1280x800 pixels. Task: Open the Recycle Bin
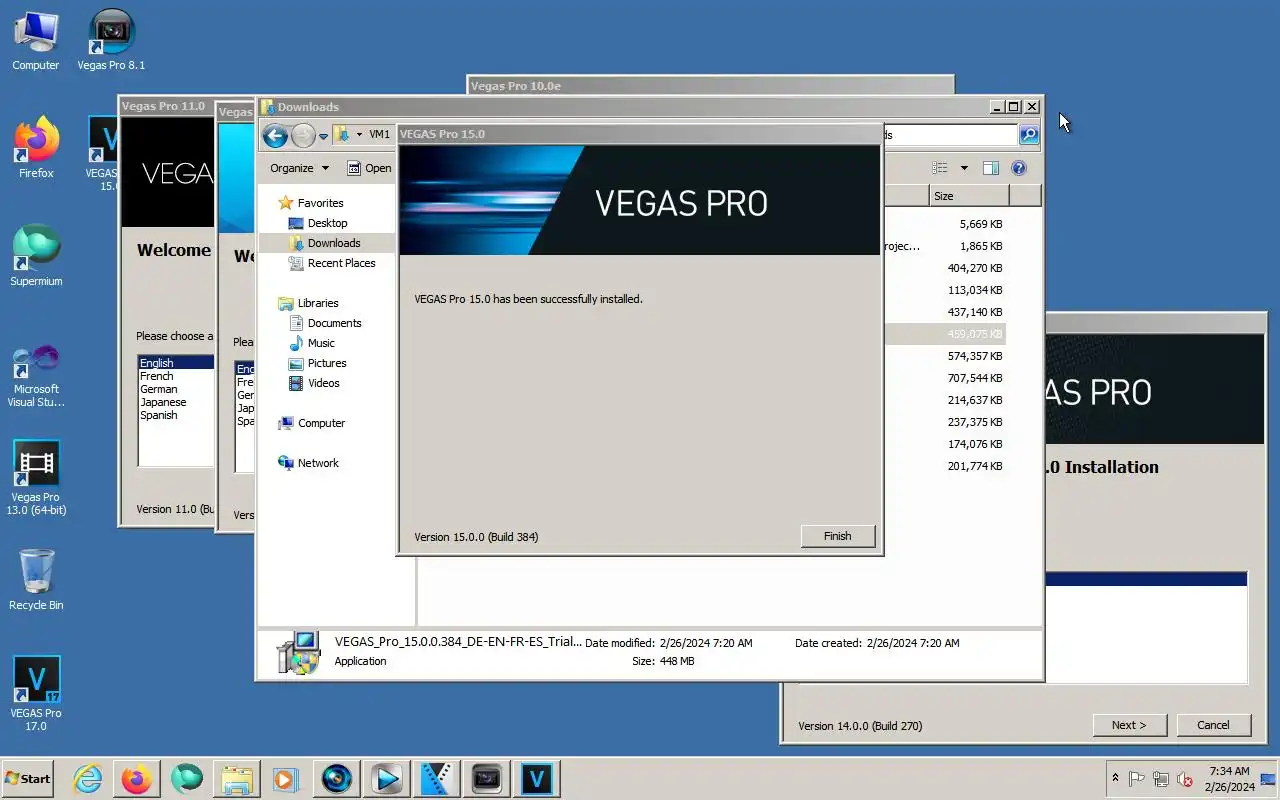[36, 580]
